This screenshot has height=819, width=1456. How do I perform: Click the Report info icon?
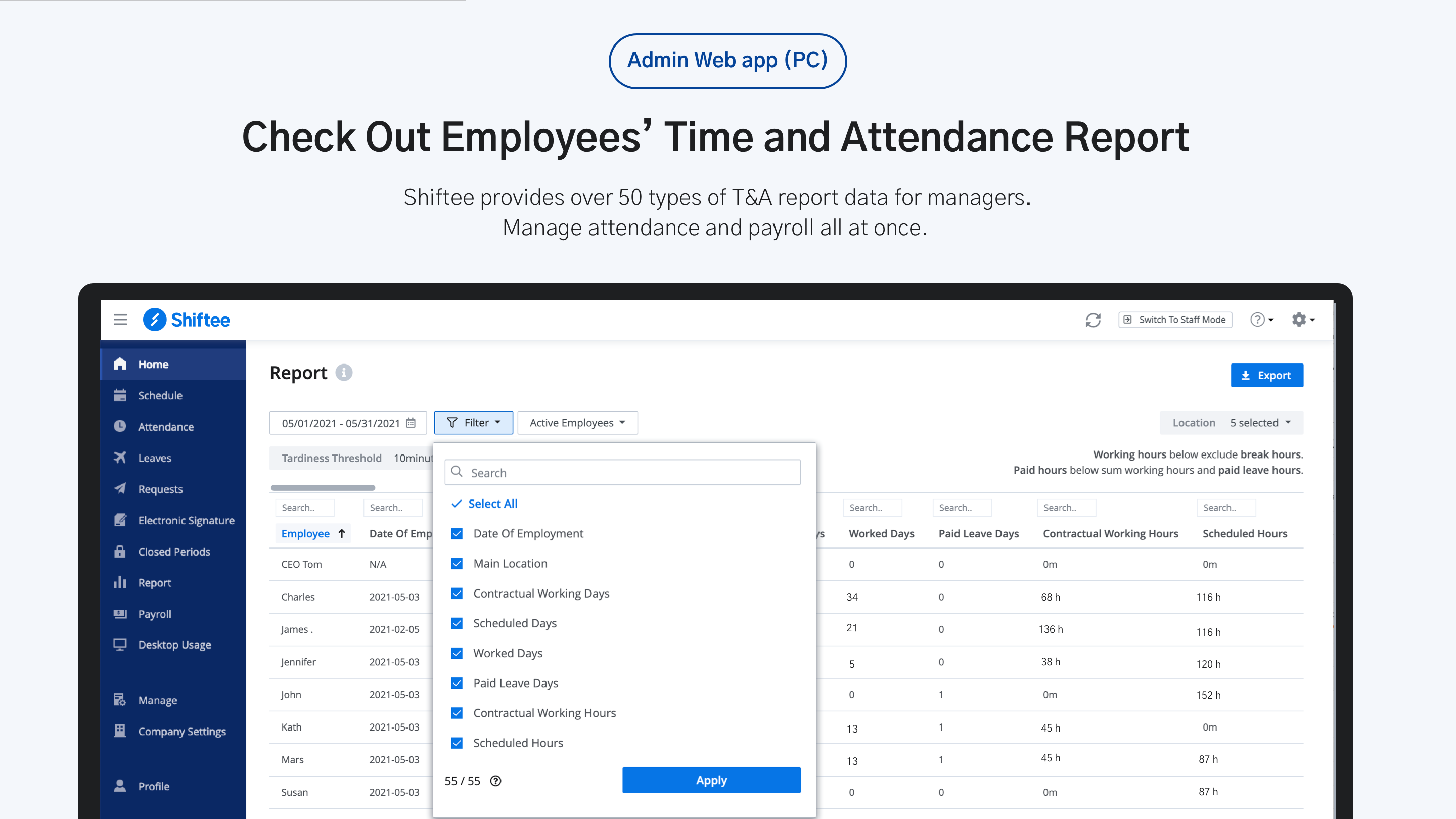click(344, 373)
